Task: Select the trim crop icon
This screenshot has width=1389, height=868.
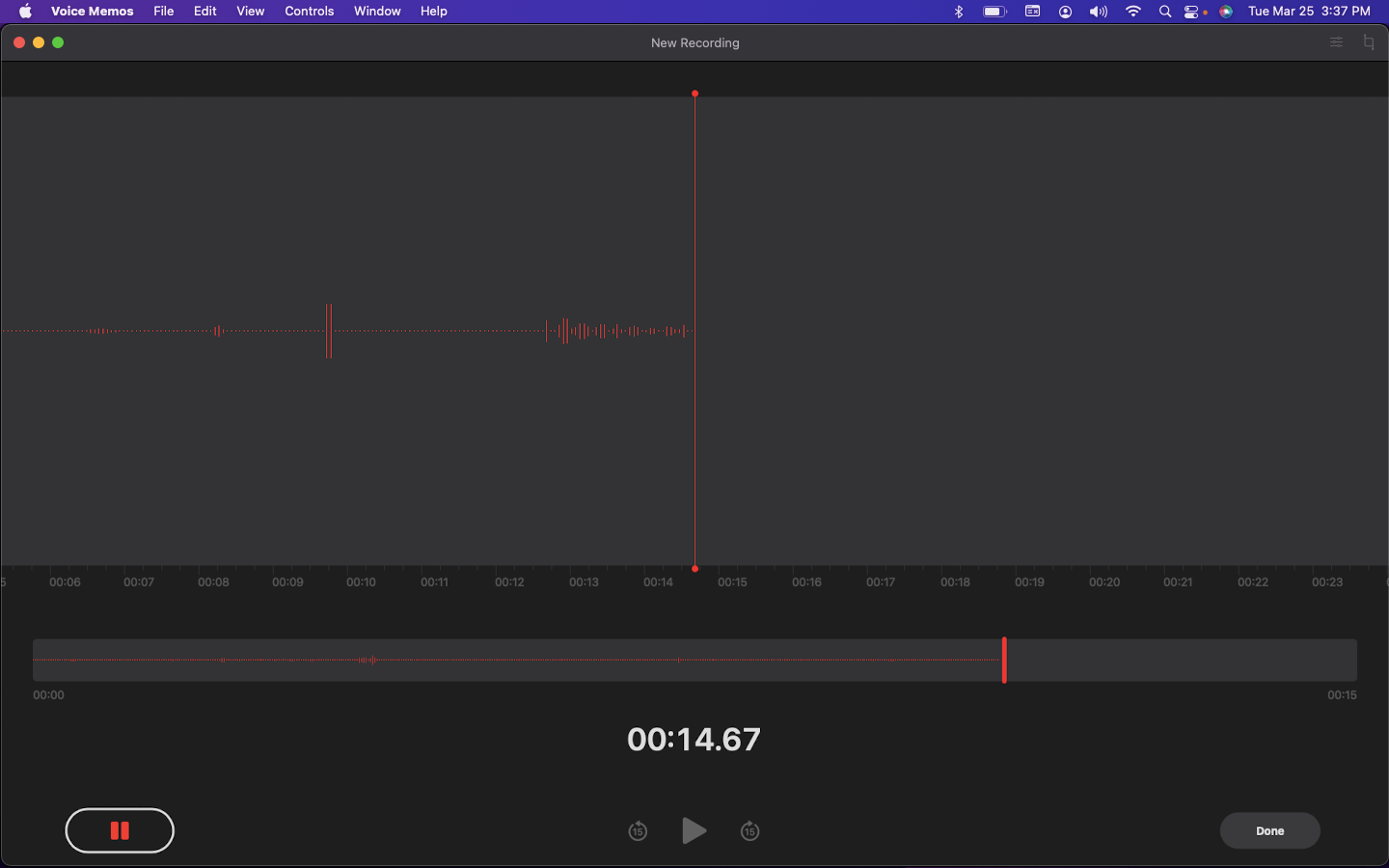Action: coord(1369,42)
